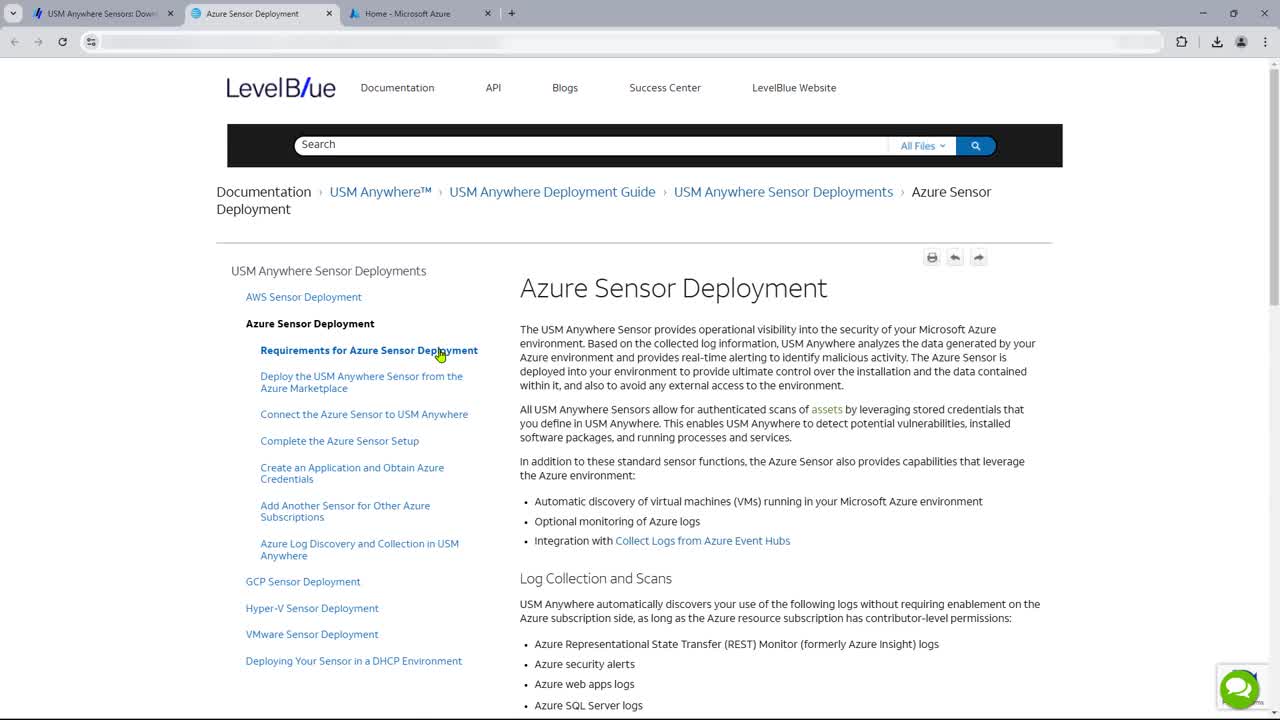Open the browser extensions puzzle icon
Image resolution: width=1280 pixels, height=720 pixels.
tap(1182, 42)
